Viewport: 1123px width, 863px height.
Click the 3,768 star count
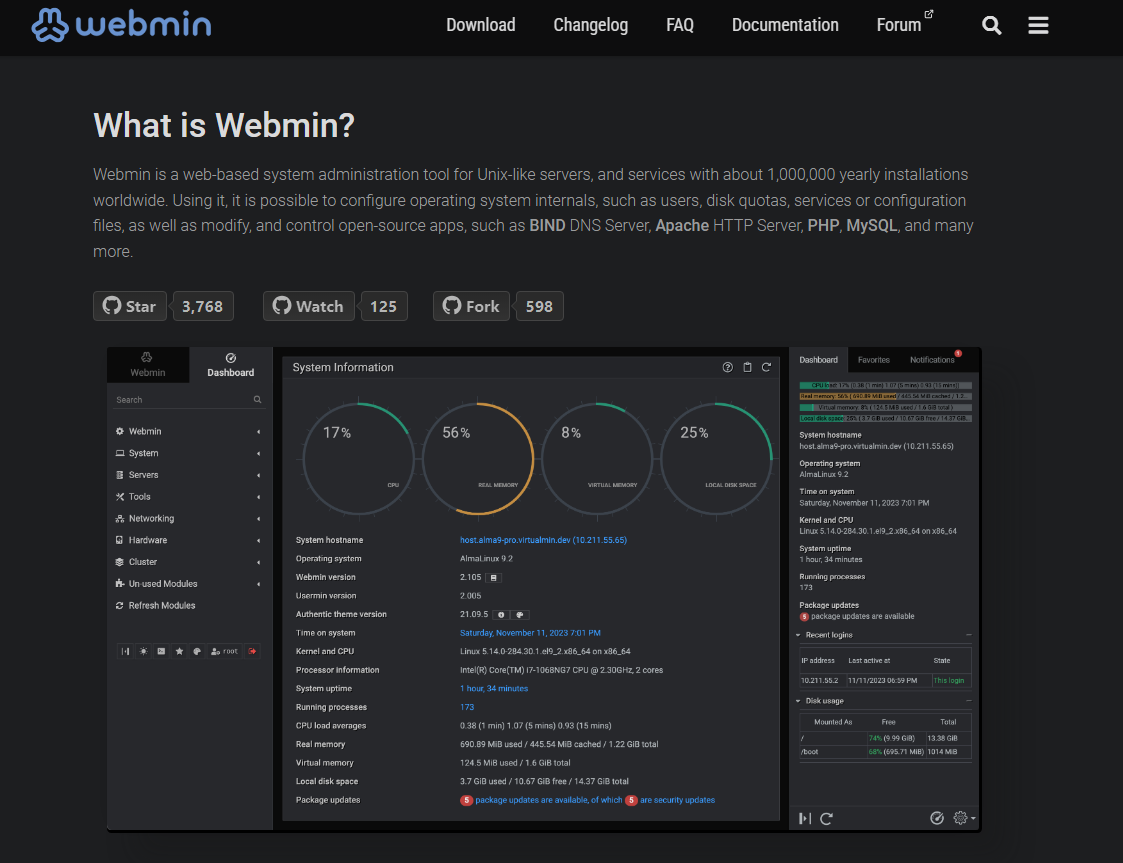[203, 307]
